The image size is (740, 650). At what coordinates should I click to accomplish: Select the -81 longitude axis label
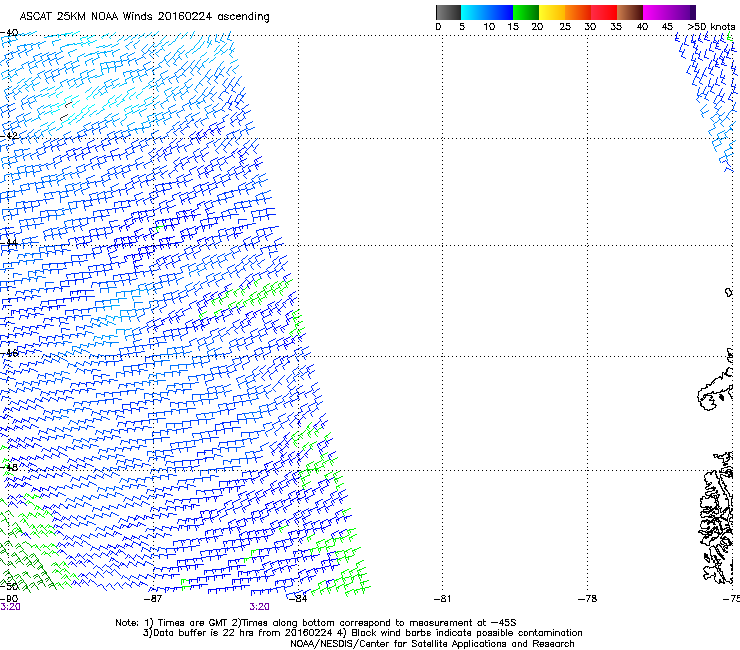tap(443, 599)
